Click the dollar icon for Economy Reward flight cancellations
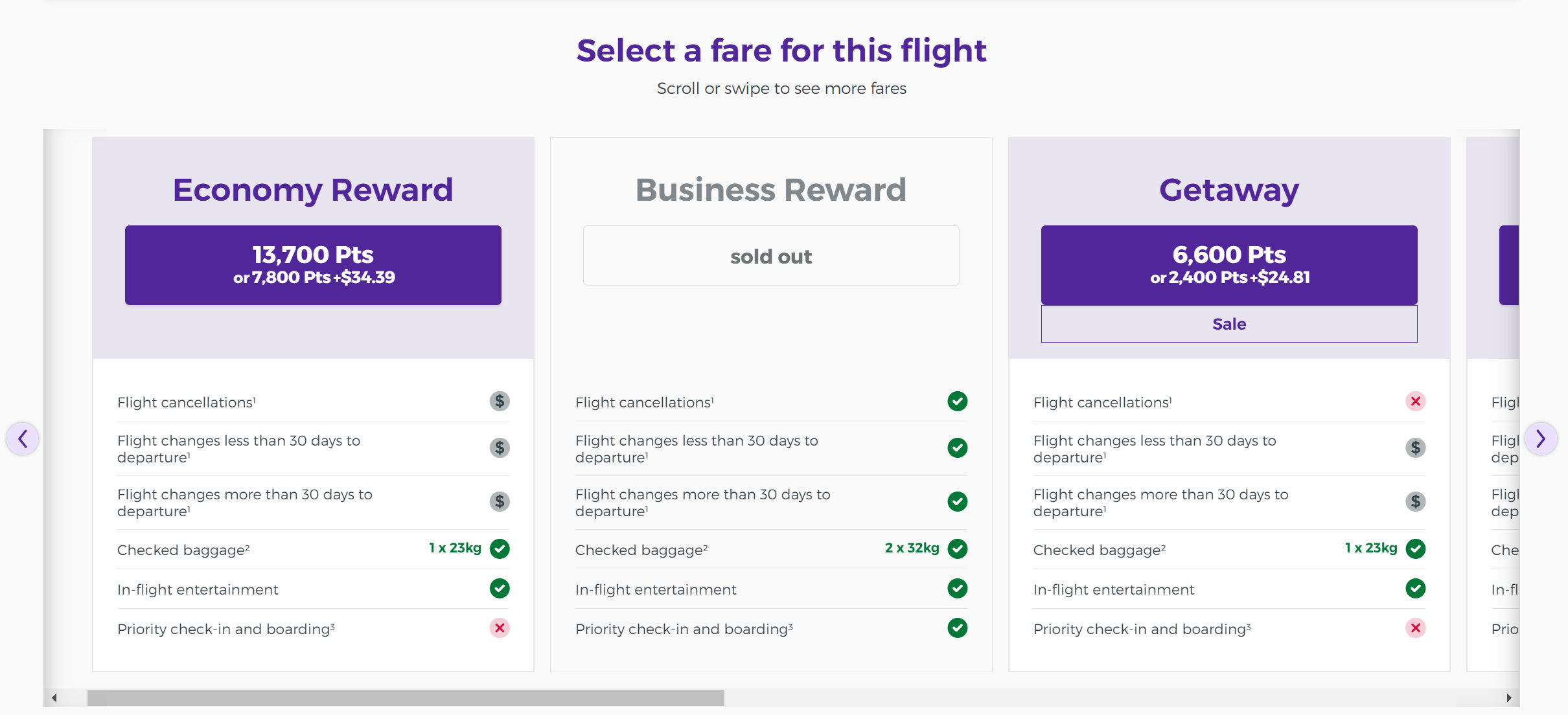Image resolution: width=1568 pixels, height=715 pixels. [x=500, y=402]
